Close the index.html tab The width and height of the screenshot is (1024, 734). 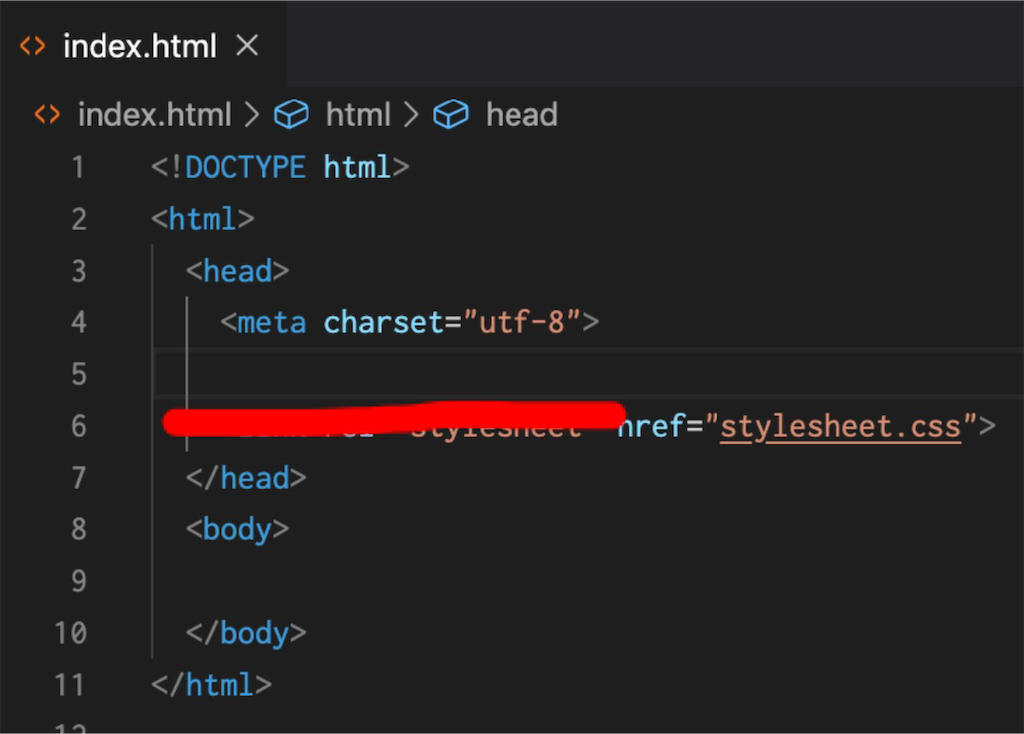click(x=247, y=46)
